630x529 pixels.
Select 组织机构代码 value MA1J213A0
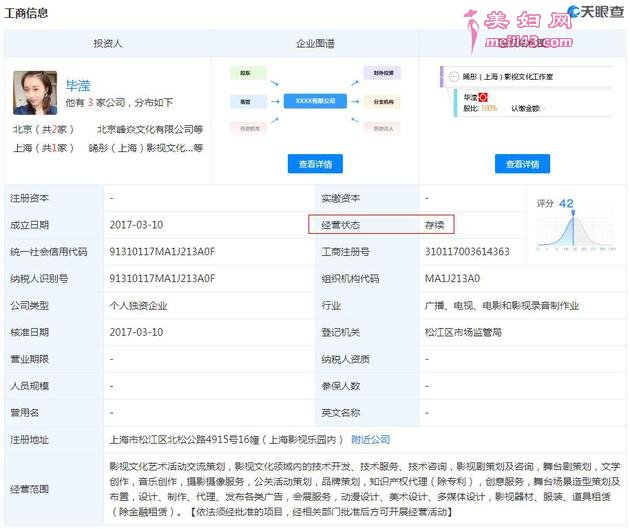coord(452,279)
